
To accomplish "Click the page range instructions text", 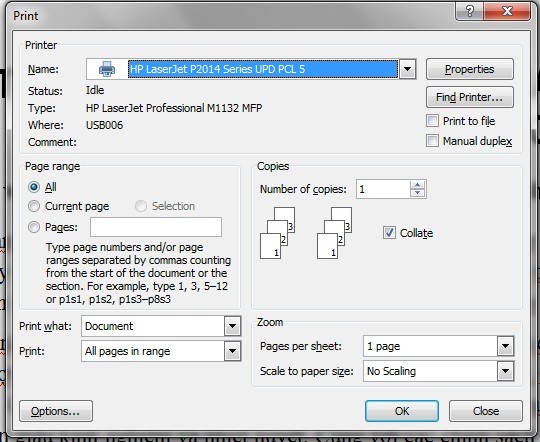I will tap(138, 273).
